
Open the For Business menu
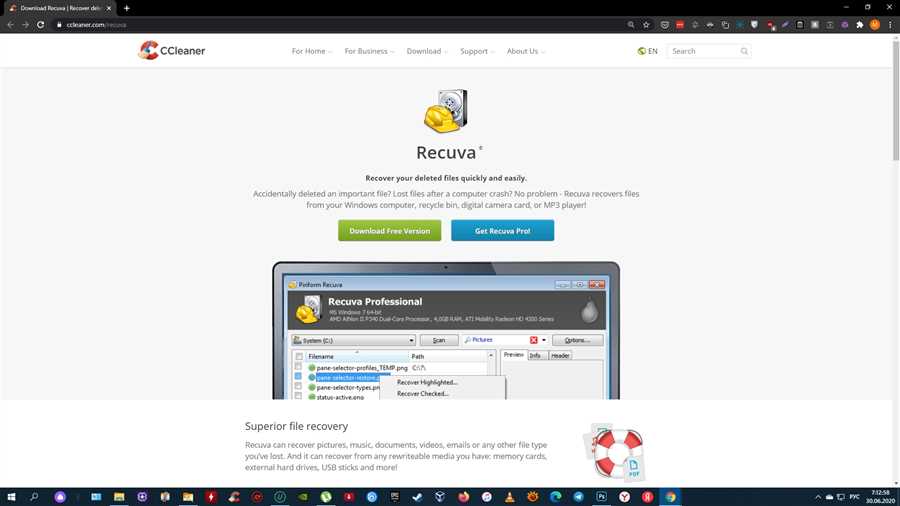[x=369, y=51]
